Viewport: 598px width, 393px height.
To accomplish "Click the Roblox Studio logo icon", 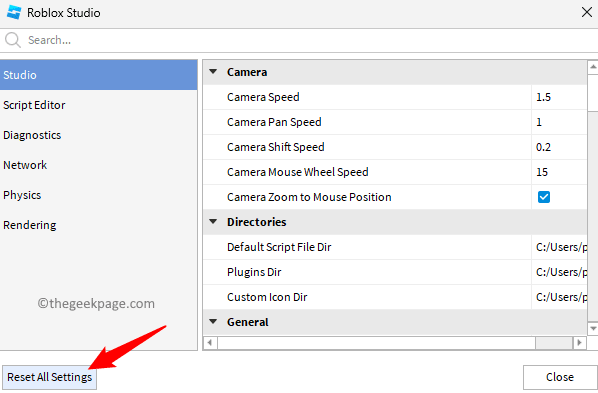I will click(x=14, y=13).
